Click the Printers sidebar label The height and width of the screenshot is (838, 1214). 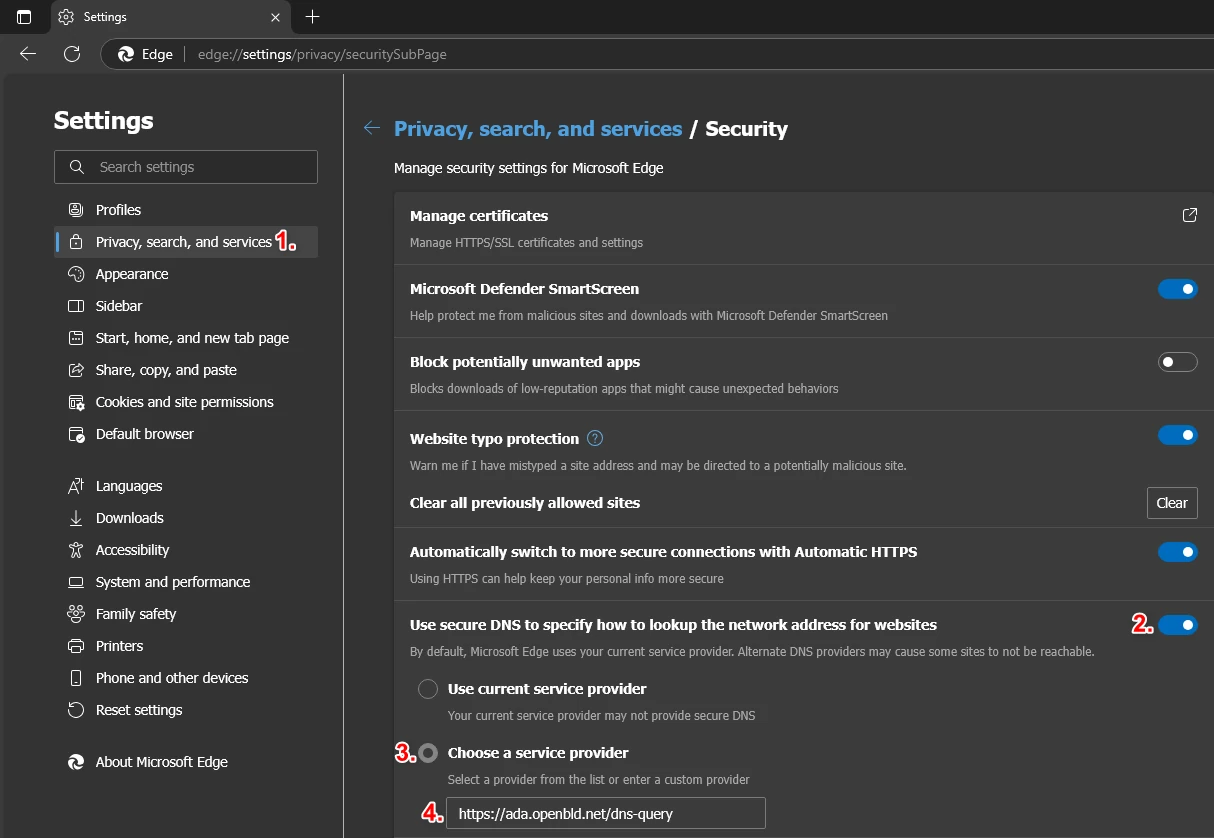click(120, 646)
